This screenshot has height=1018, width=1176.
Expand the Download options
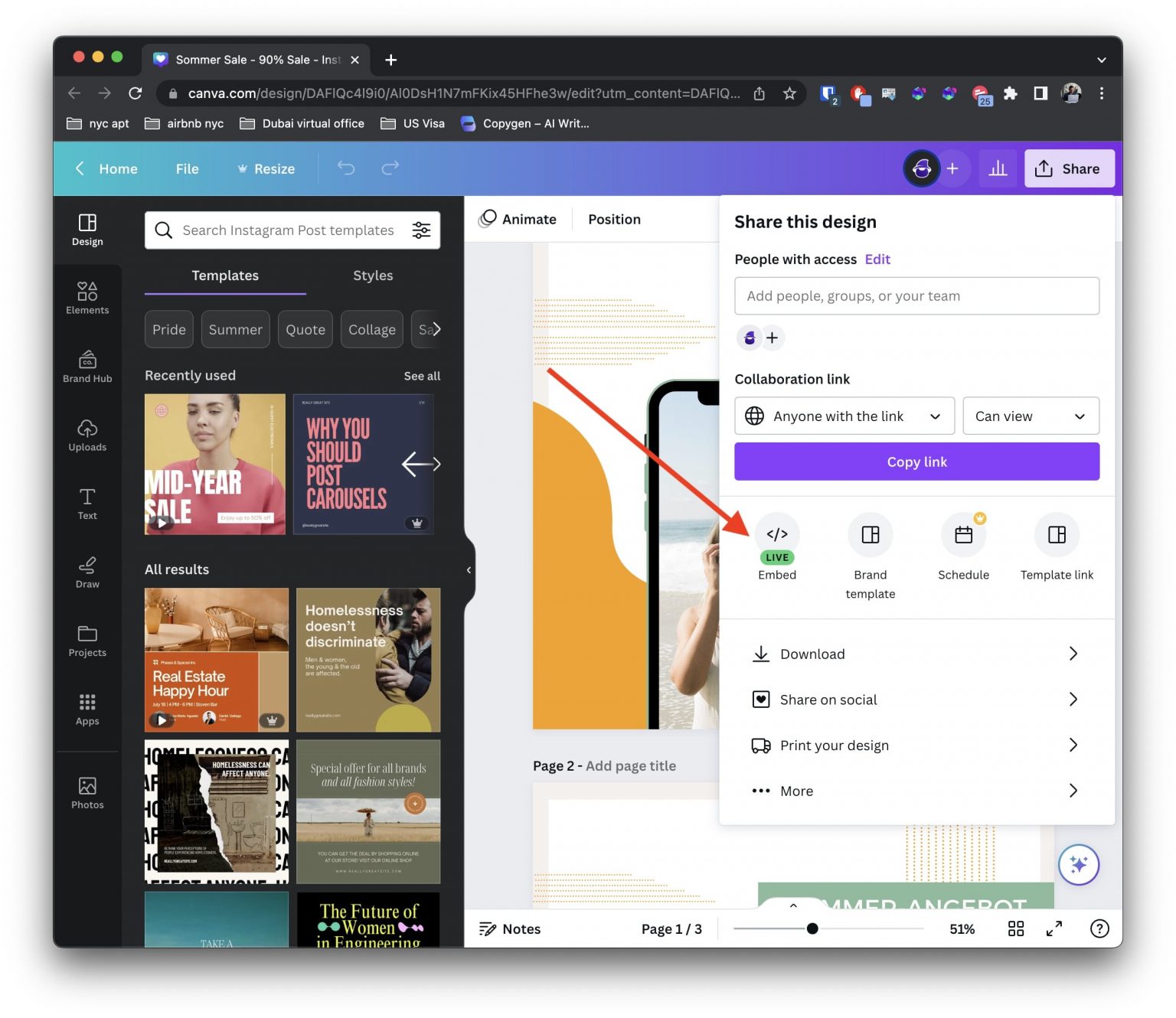tap(916, 654)
